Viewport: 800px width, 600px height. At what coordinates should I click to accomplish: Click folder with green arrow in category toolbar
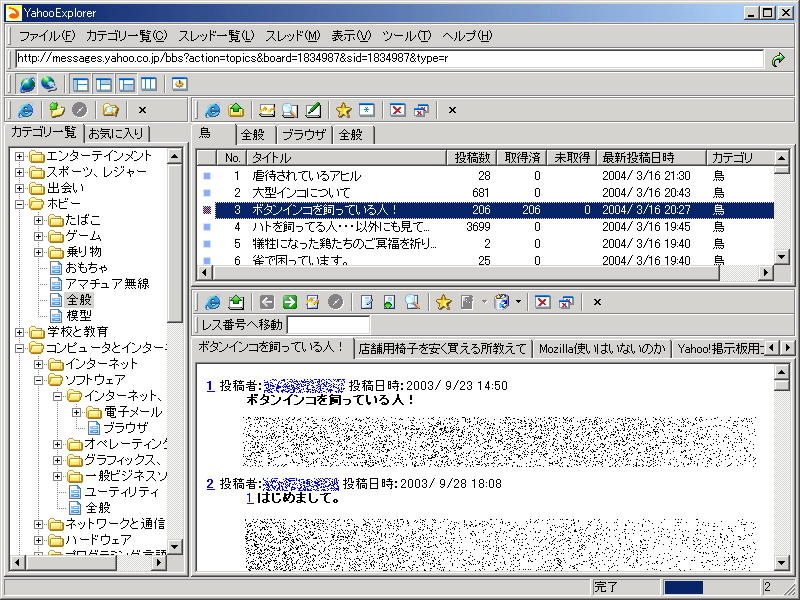point(56,110)
